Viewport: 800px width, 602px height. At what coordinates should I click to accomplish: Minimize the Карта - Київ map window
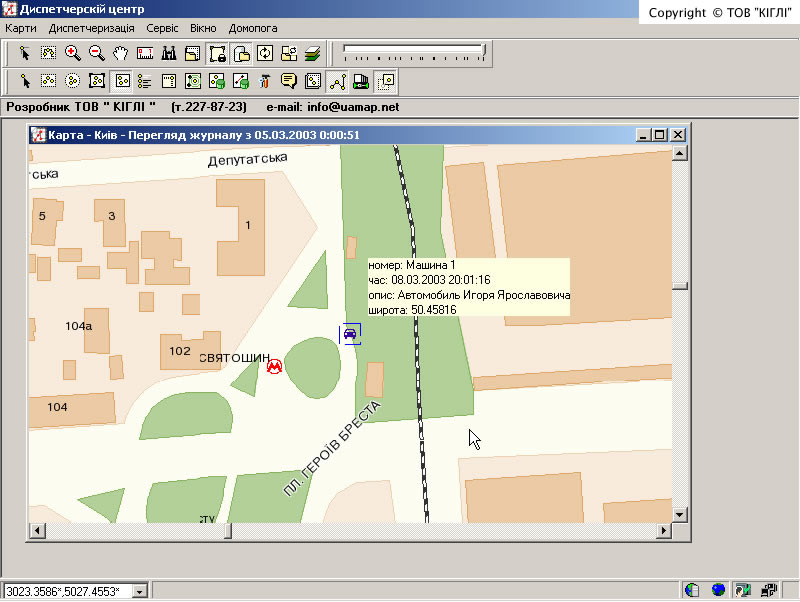click(642, 135)
